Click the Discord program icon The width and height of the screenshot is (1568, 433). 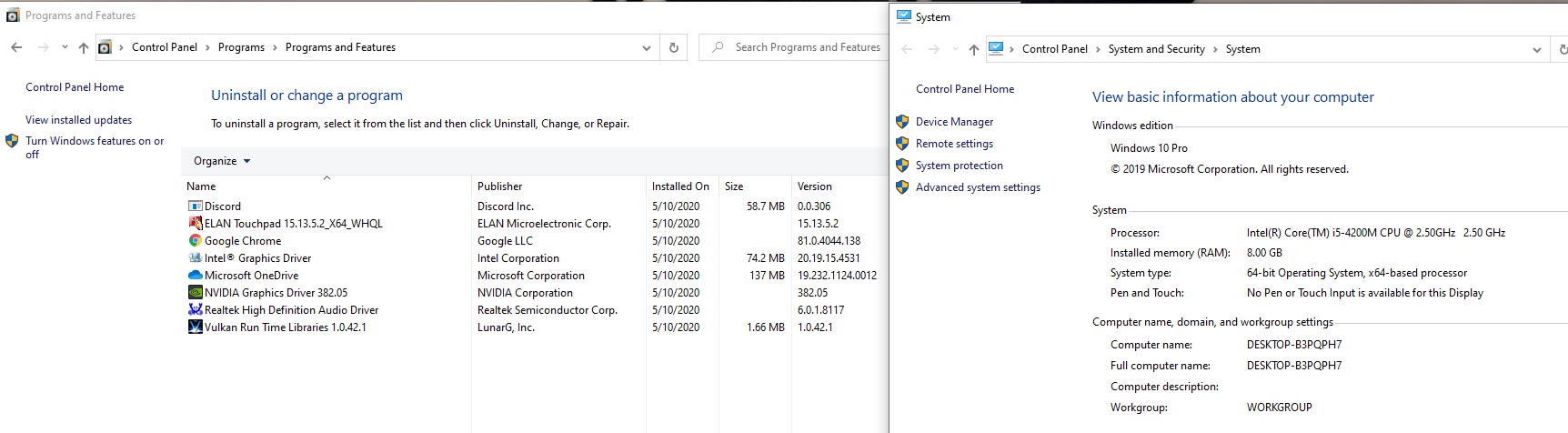pos(195,206)
